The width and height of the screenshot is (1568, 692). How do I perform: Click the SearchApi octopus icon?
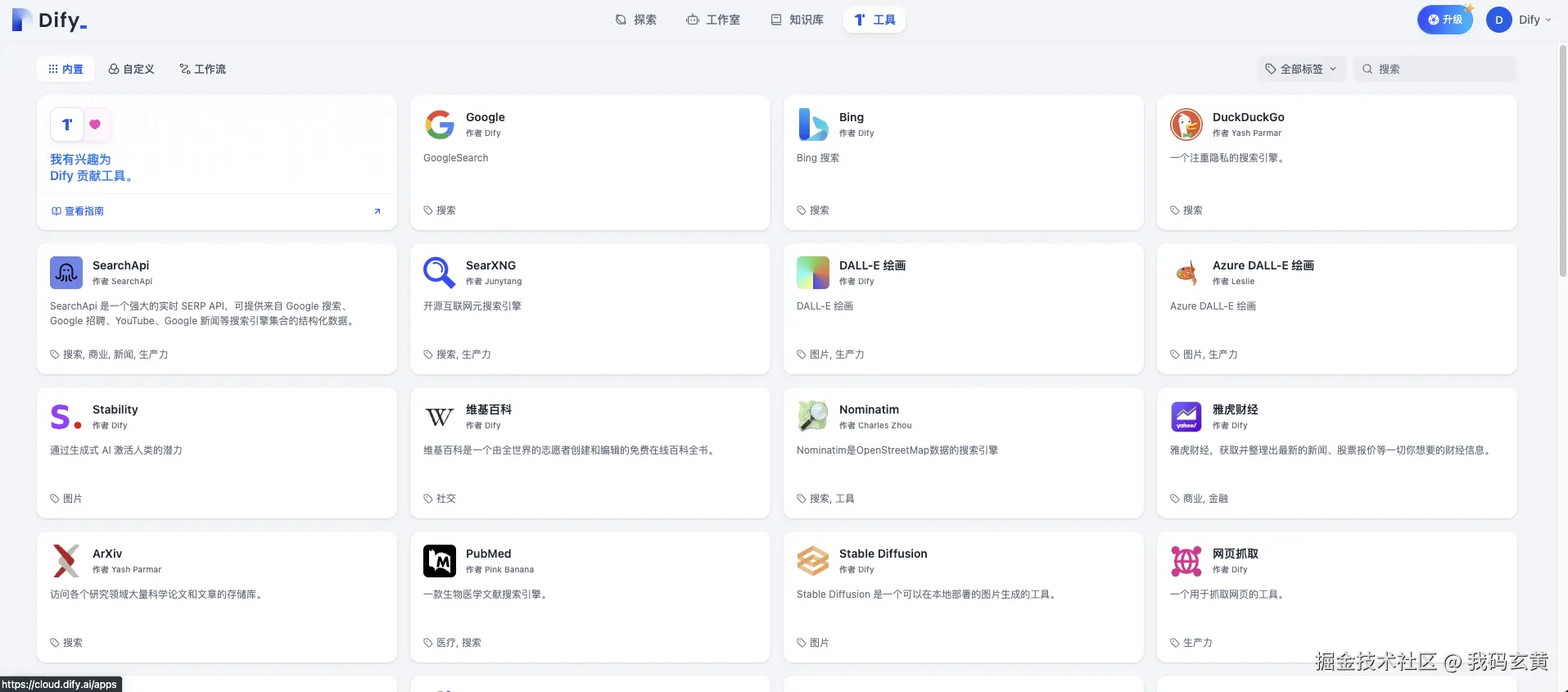[66, 273]
